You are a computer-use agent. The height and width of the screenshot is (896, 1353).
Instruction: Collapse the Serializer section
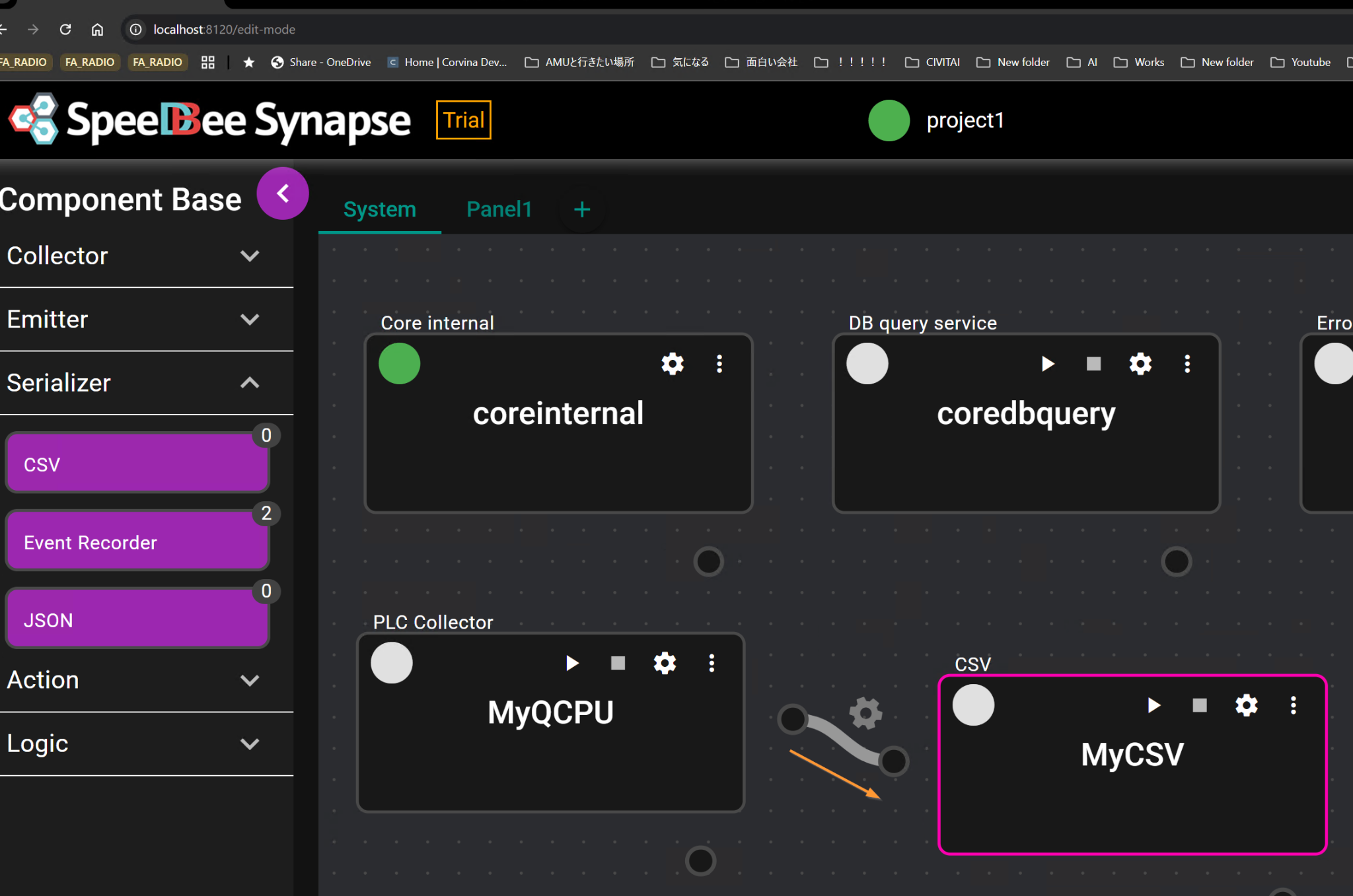tap(250, 383)
